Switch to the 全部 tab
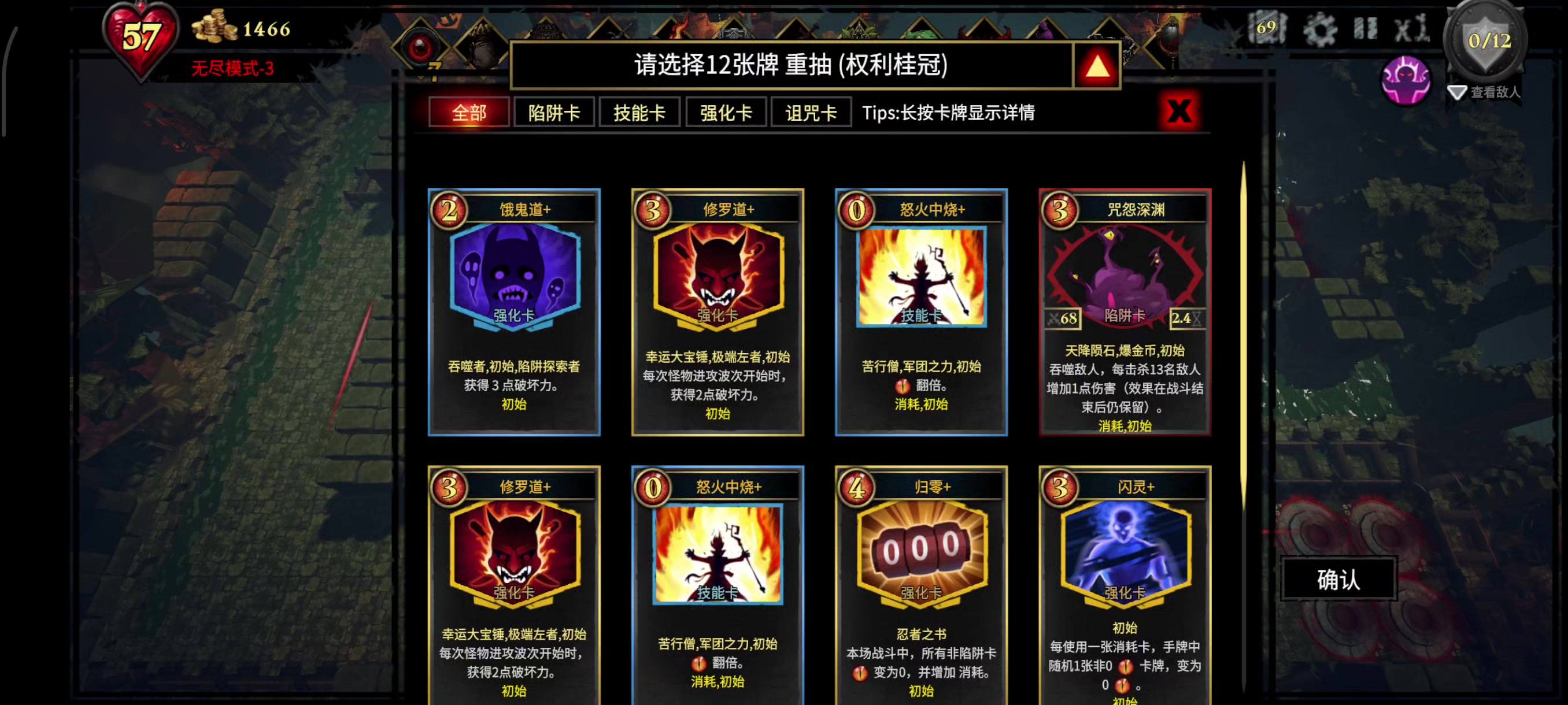Screen dimensions: 1568x705 click(x=469, y=113)
